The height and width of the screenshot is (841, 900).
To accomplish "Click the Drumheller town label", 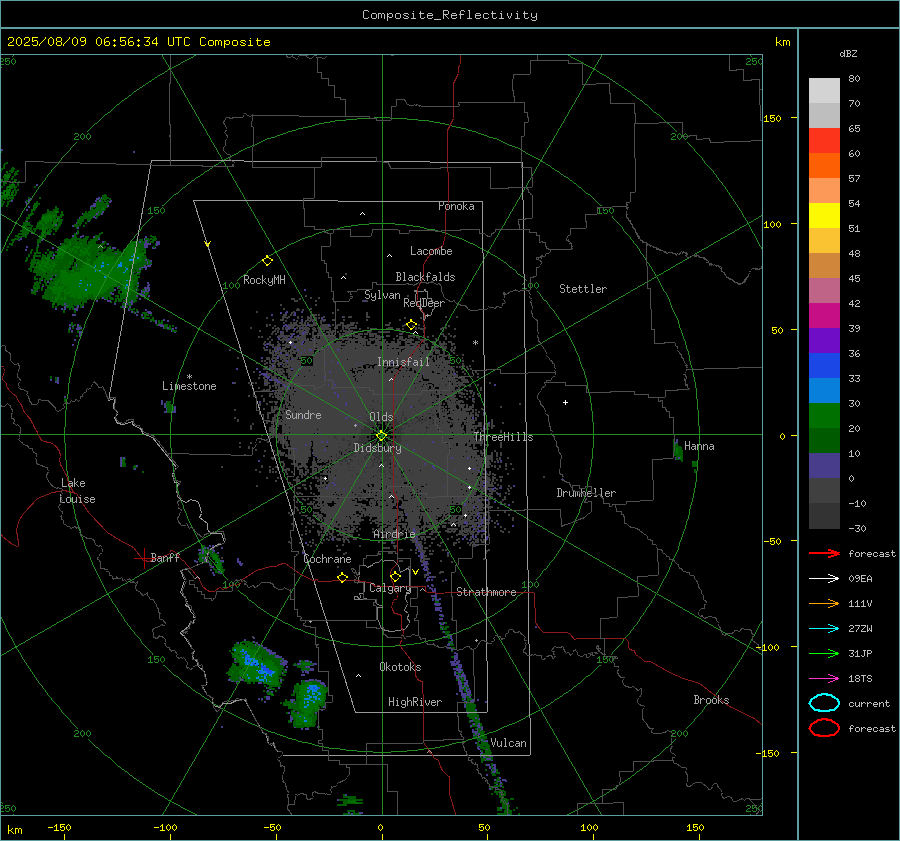I will [x=586, y=493].
